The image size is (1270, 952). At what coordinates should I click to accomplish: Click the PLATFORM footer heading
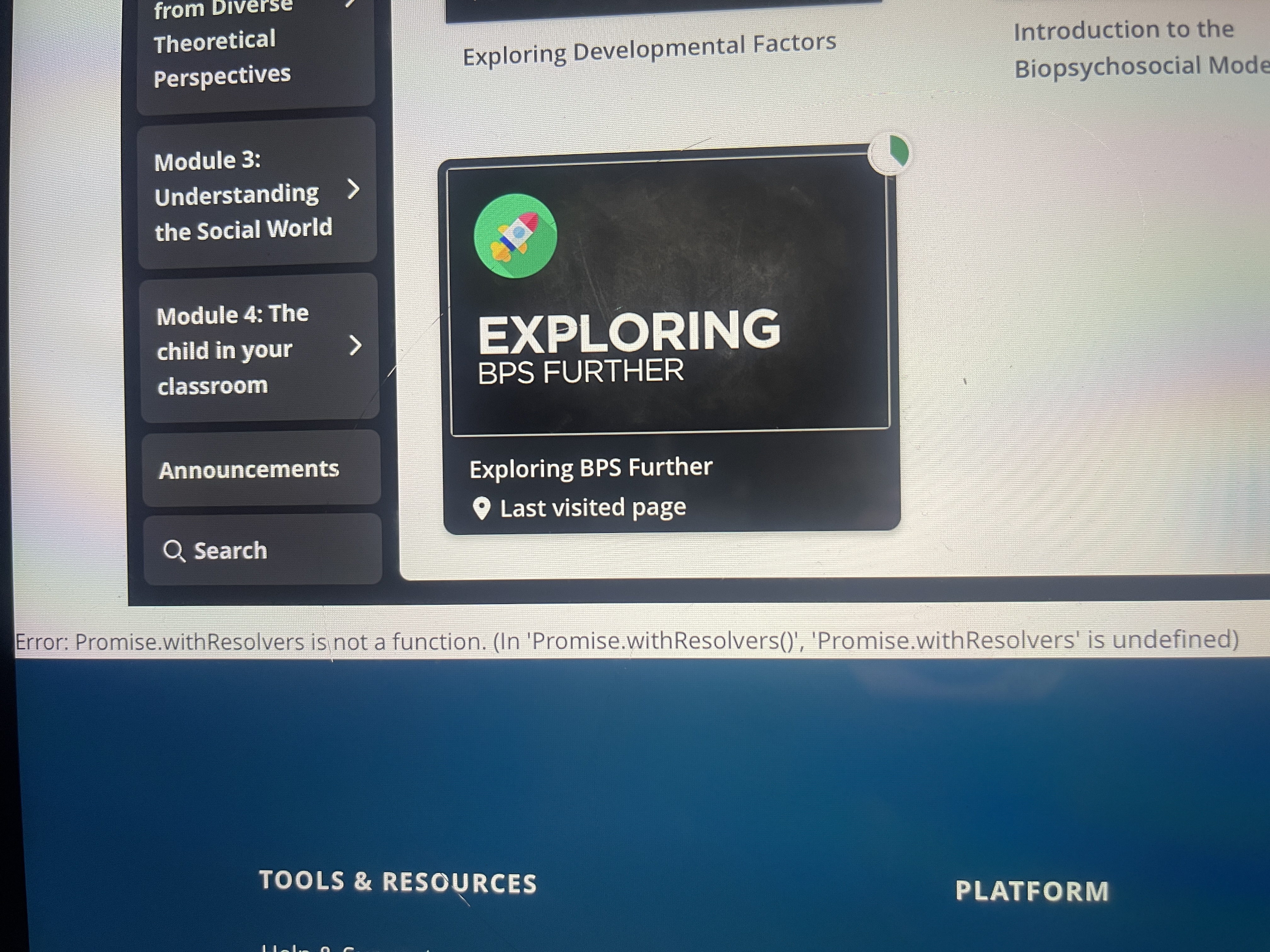(1032, 891)
